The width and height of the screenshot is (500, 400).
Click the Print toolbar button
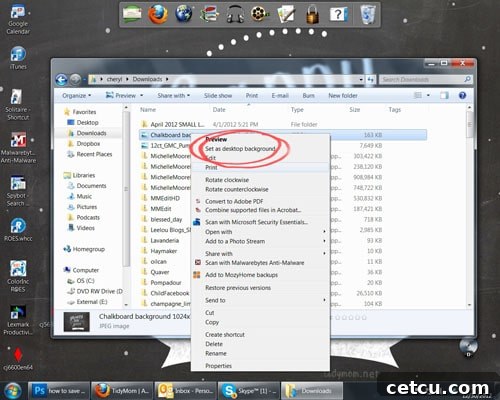tap(252, 96)
